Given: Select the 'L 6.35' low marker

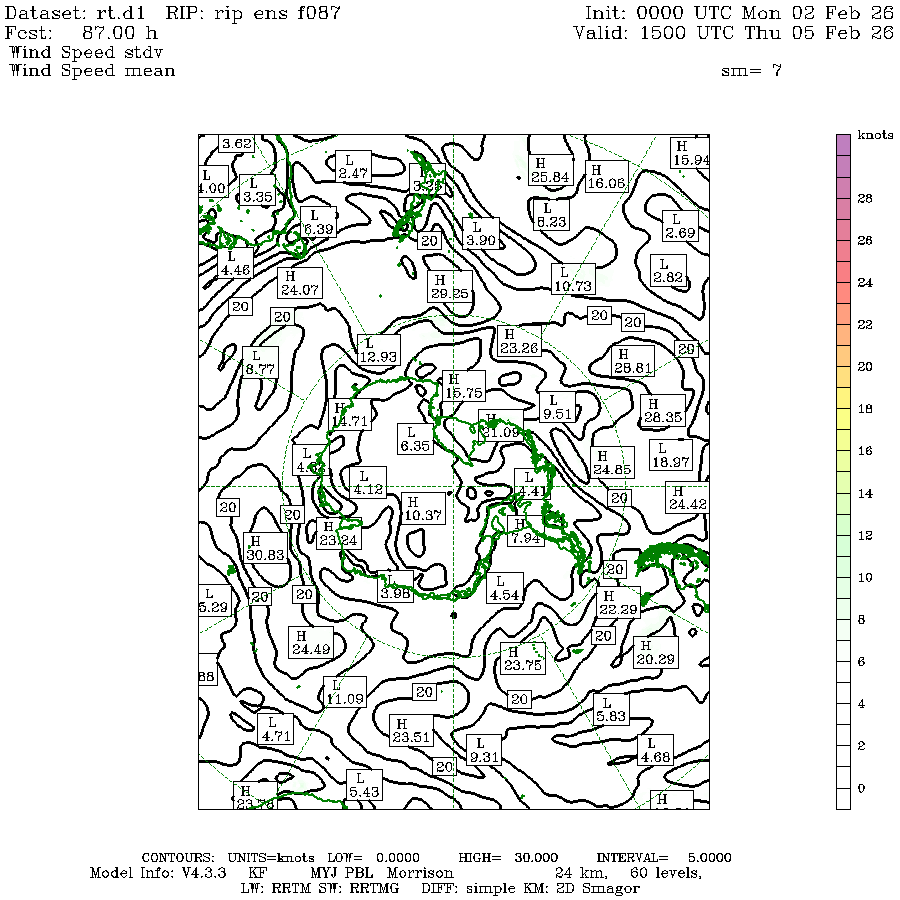Looking at the screenshot, I should [x=415, y=439].
